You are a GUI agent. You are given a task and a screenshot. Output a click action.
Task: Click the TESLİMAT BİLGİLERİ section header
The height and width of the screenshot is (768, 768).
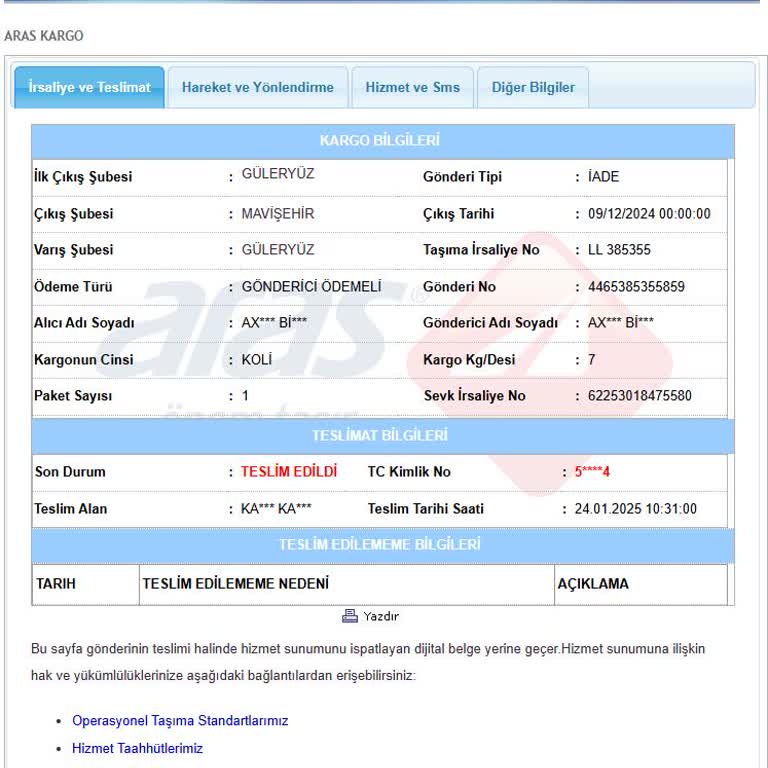380,435
